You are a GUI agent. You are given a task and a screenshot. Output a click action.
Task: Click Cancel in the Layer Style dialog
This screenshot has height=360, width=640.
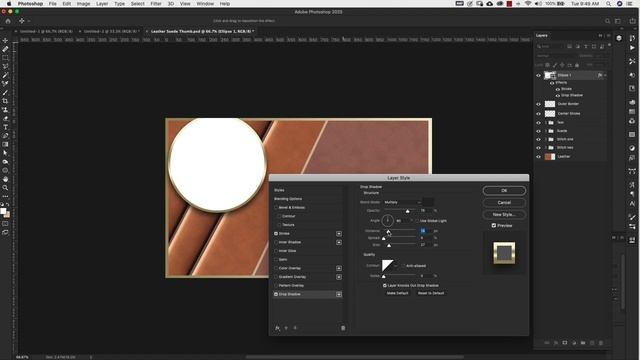tap(504, 202)
